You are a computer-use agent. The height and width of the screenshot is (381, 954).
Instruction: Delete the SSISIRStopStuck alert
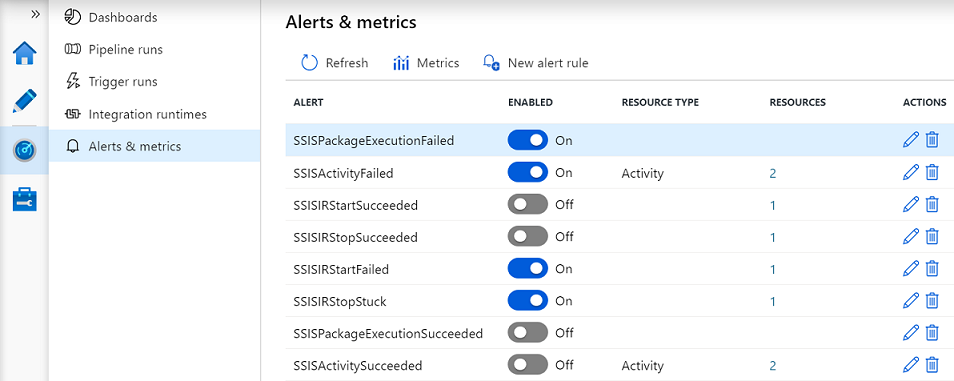point(931,300)
